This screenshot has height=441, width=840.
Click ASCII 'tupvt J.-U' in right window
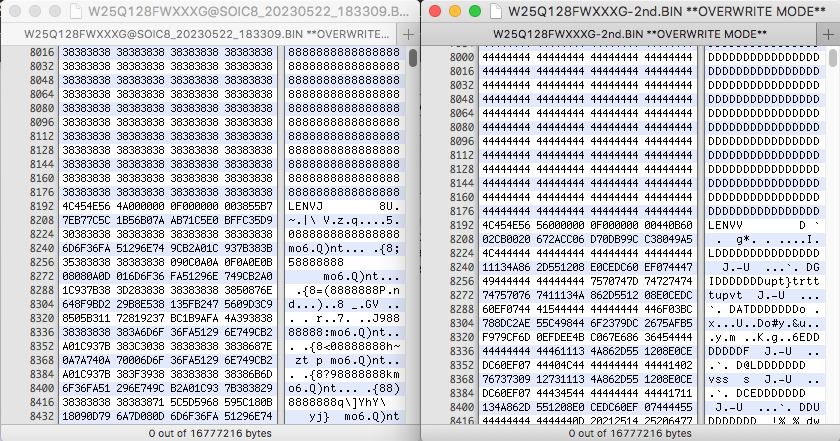747,295
